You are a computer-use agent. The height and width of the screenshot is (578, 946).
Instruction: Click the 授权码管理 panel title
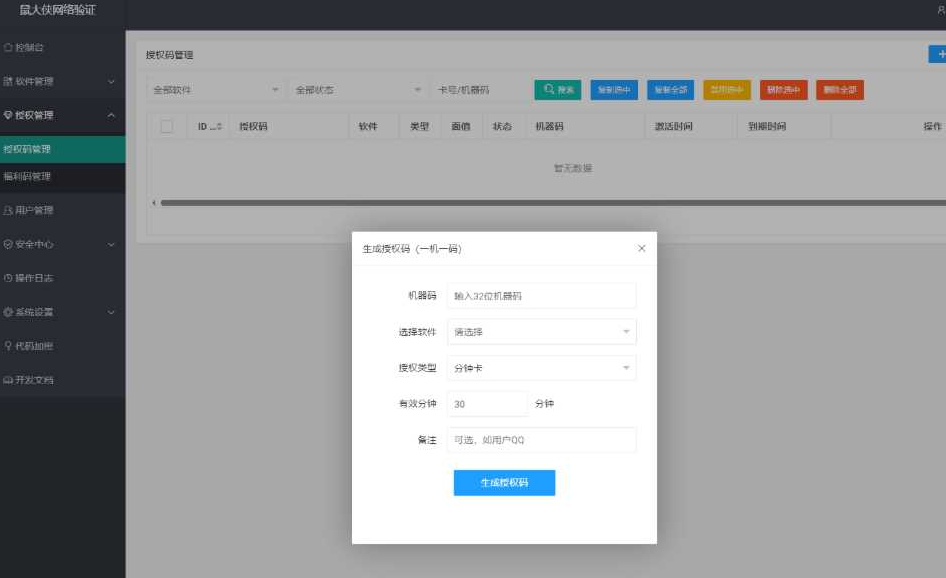[170, 54]
